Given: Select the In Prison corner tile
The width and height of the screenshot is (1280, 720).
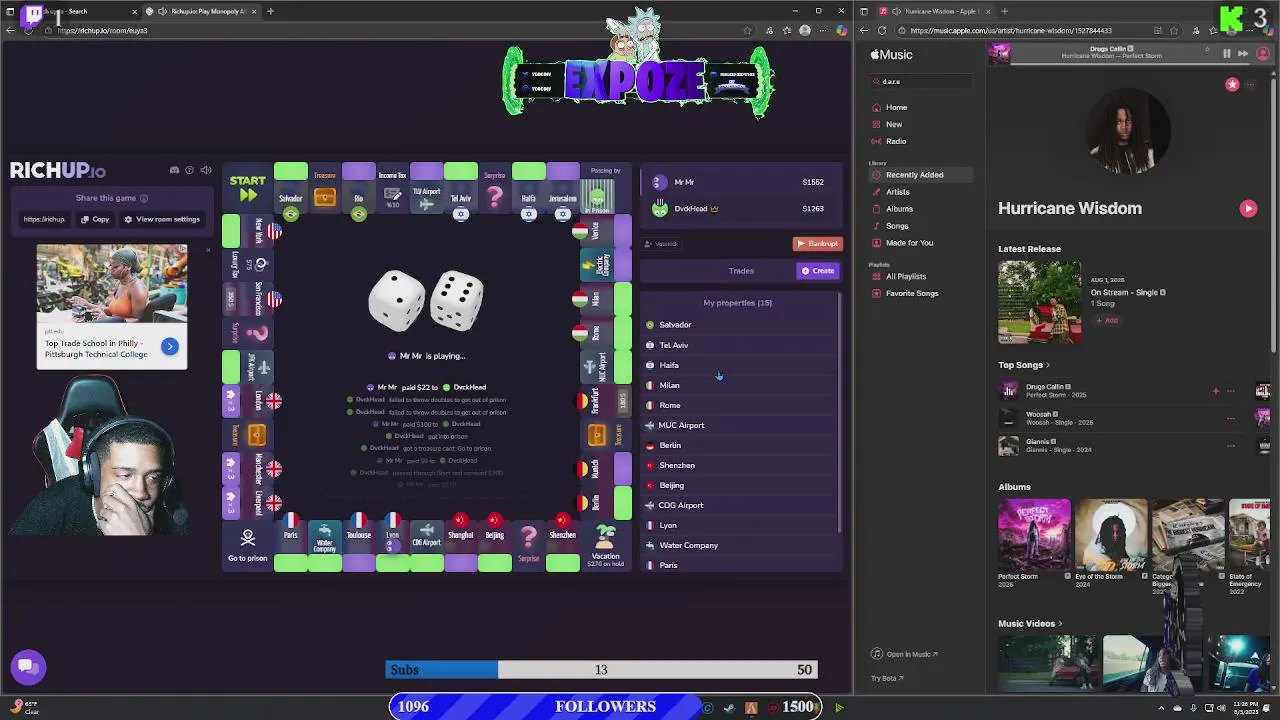Looking at the screenshot, I should [x=606, y=188].
